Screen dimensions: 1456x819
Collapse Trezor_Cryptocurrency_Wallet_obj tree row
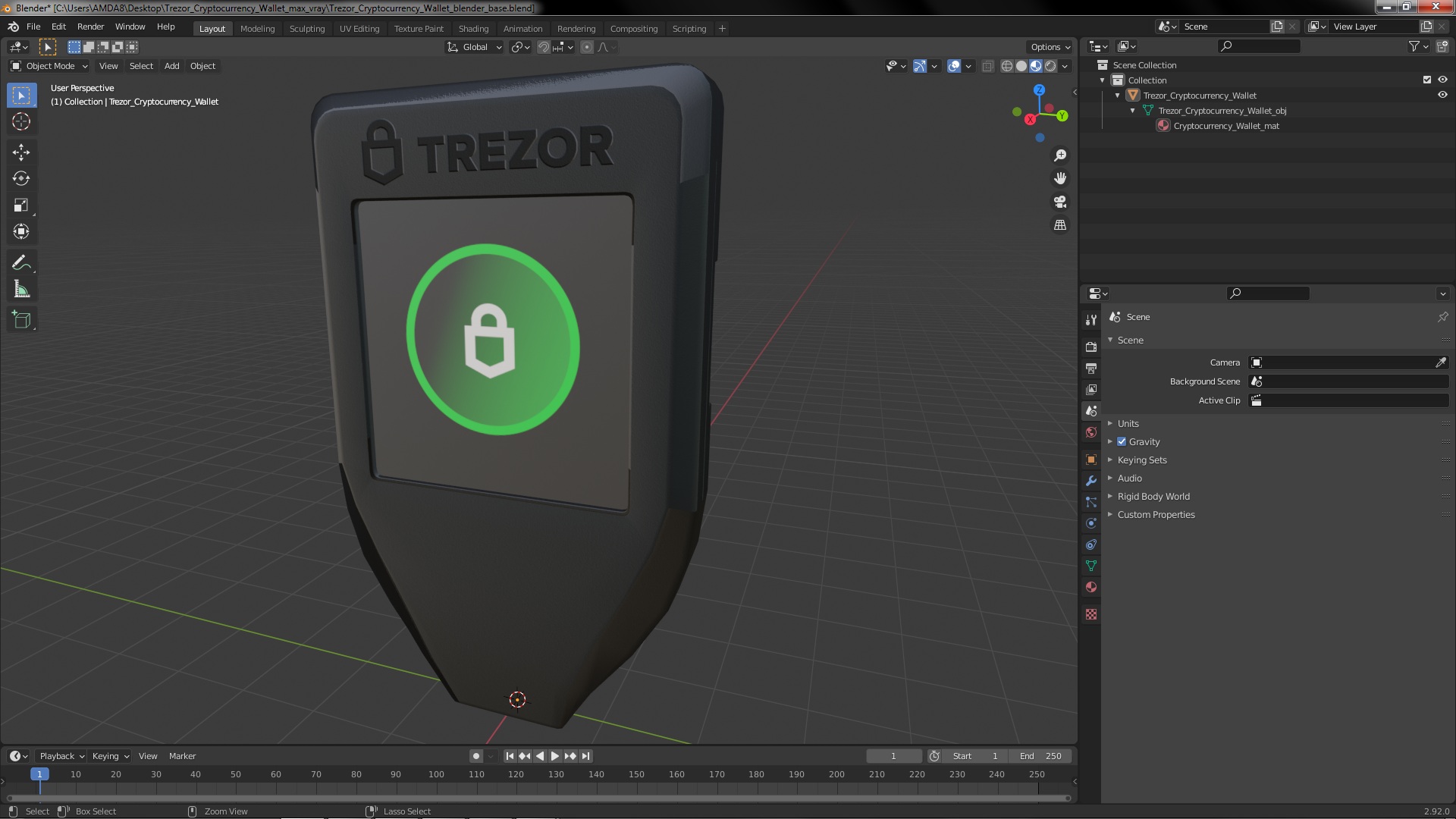(1133, 111)
